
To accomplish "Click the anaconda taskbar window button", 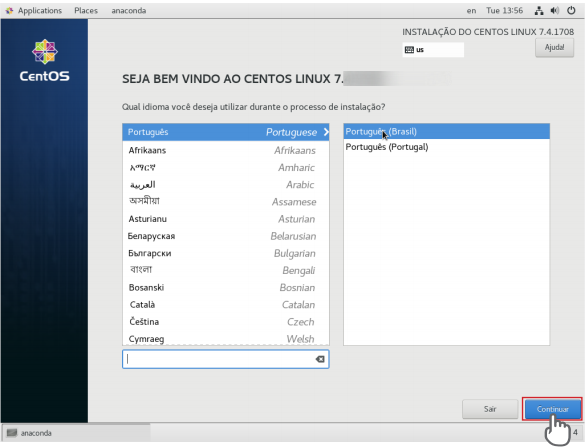I will 76,433.
